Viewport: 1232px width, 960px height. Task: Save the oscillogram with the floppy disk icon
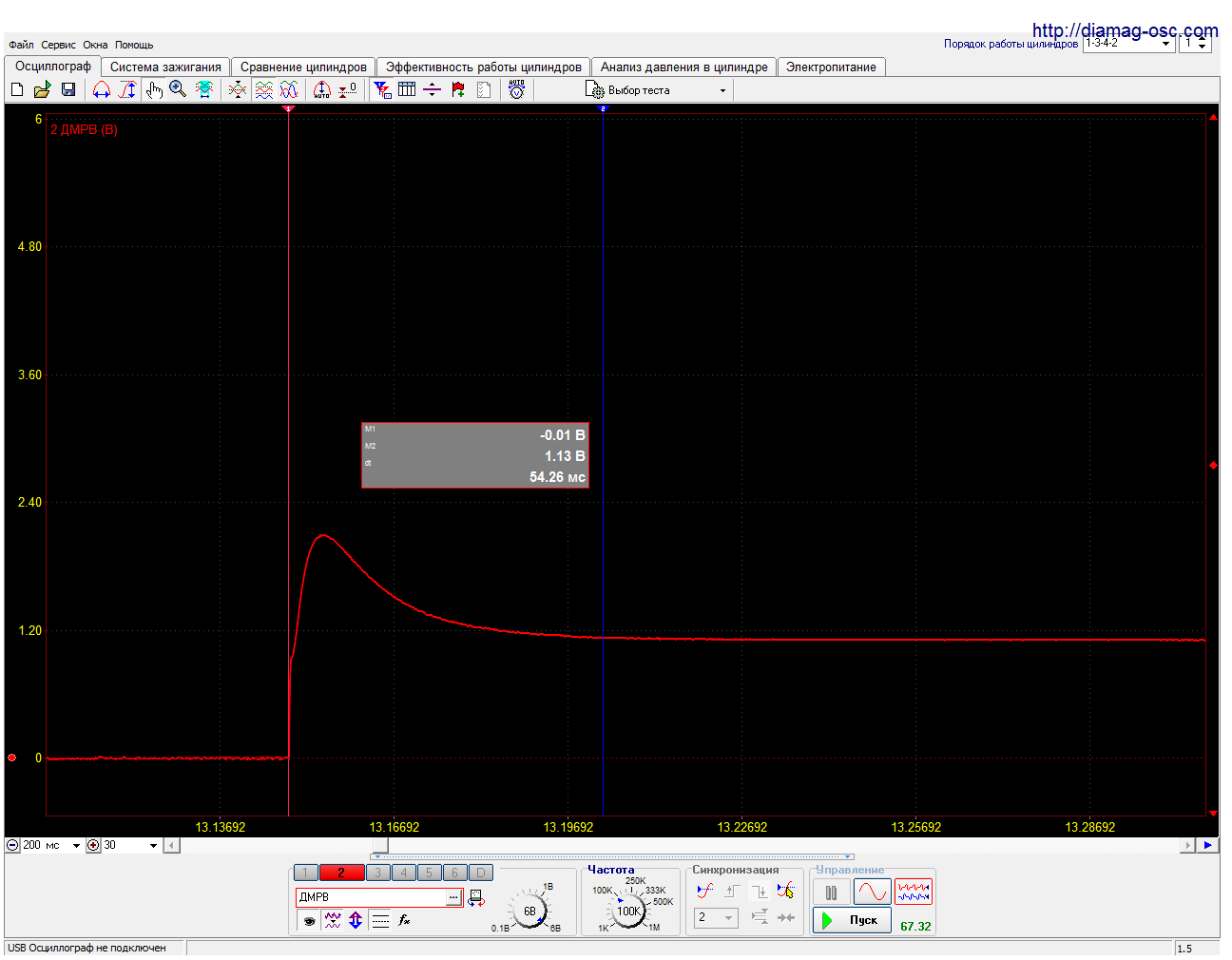coord(67,89)
